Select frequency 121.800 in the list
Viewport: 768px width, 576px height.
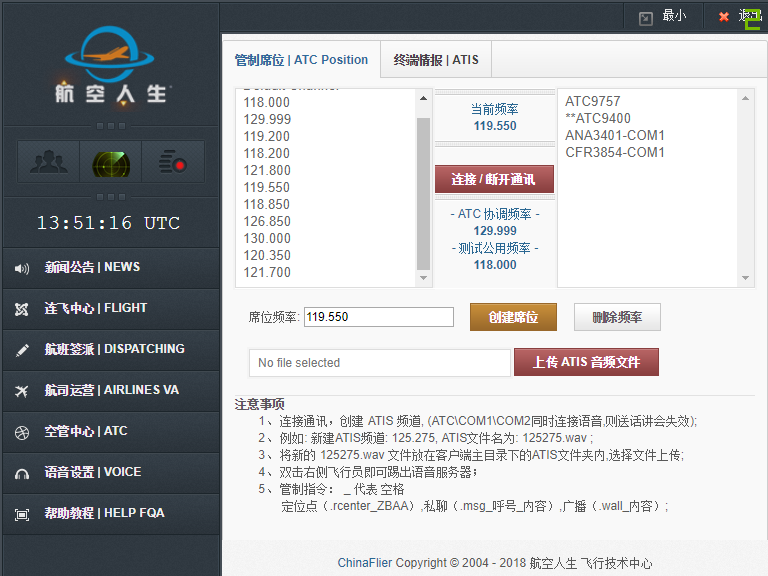coord(267,170)
